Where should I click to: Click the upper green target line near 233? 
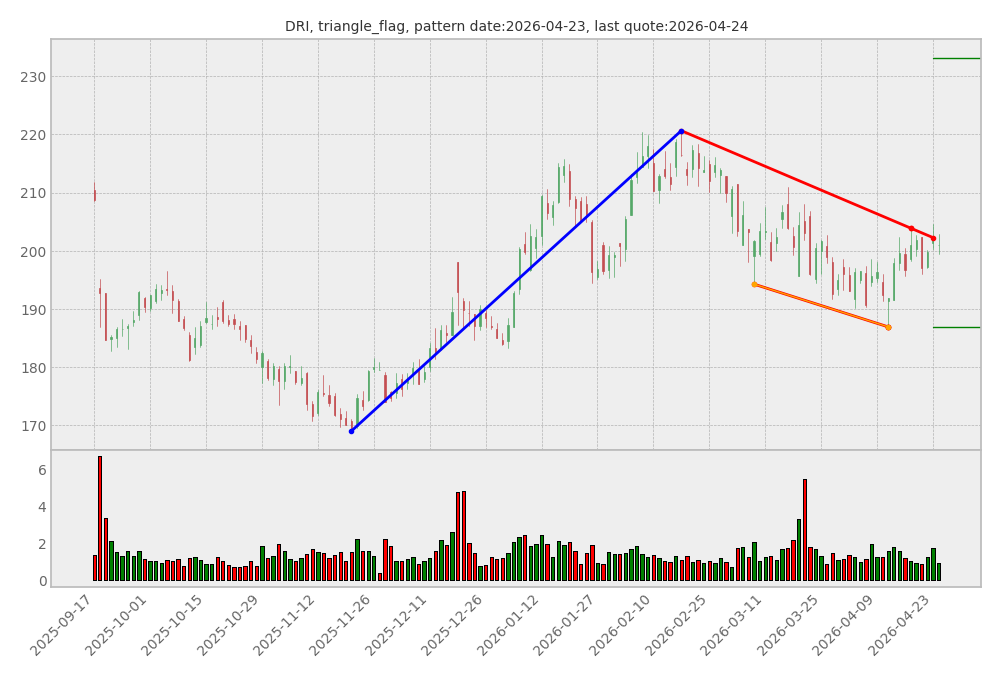[x=956, y=58]
